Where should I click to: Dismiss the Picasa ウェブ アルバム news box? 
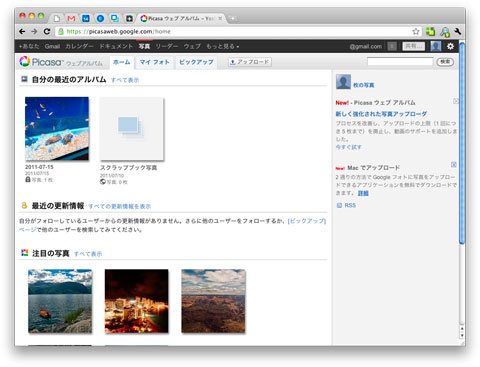point(456,101)
